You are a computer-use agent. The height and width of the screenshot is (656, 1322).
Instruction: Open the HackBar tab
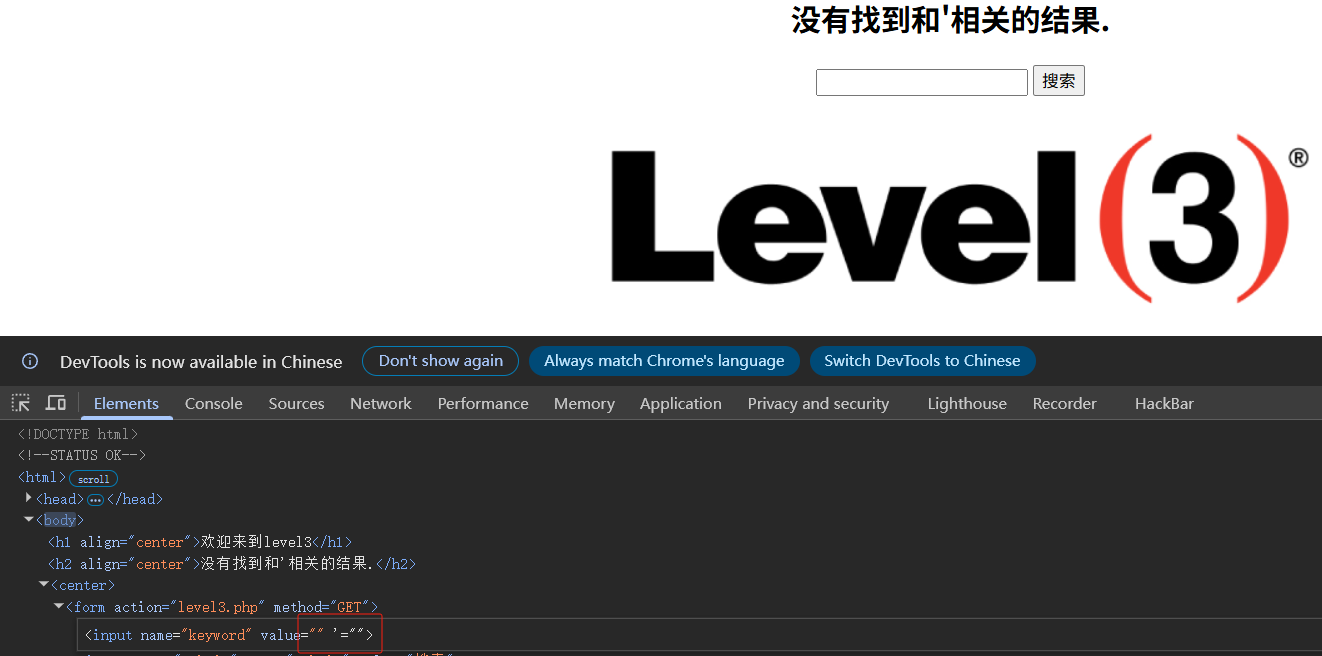pos(1164,403)
